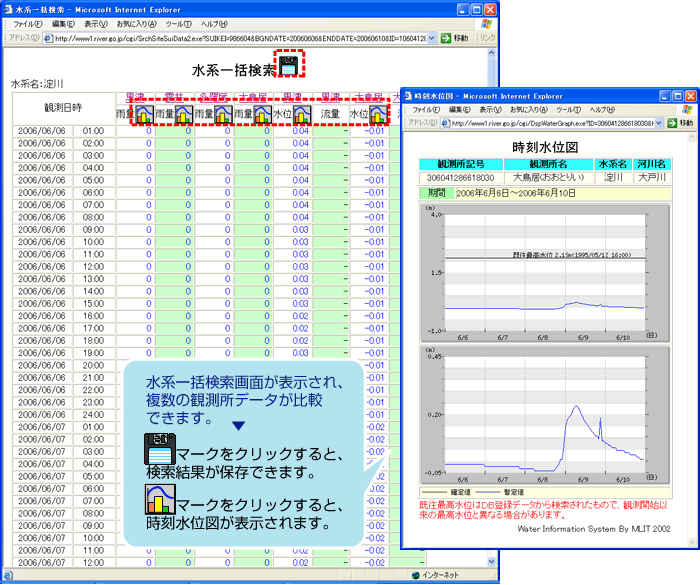This screenshot has height=585, width=700.
Task: Open graph icon in first 水位 column
Action: tap(301, 115)
